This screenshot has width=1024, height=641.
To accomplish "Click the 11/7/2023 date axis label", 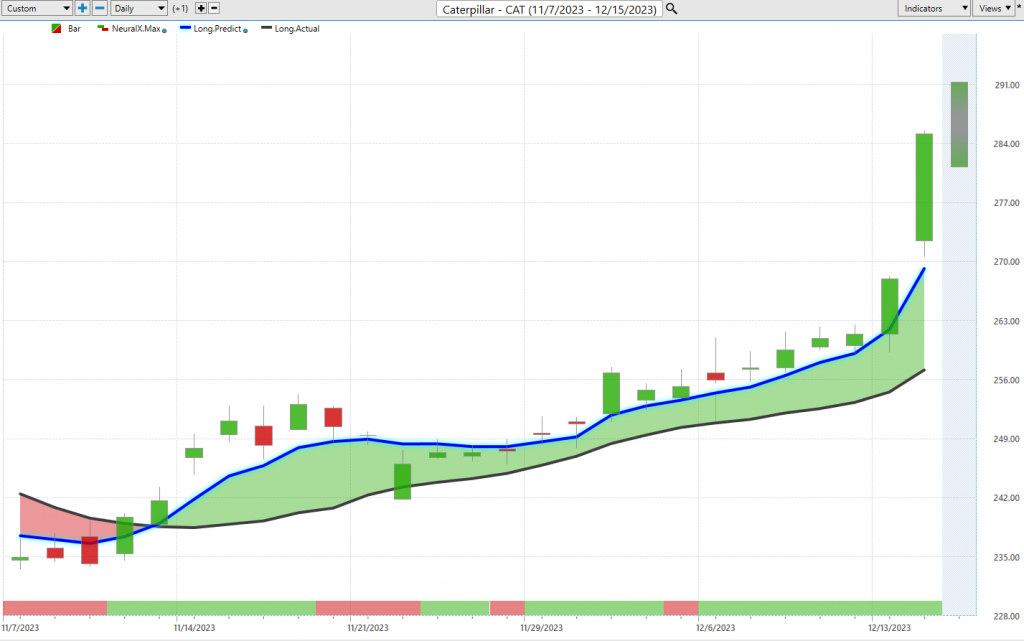I will [20, 628].
